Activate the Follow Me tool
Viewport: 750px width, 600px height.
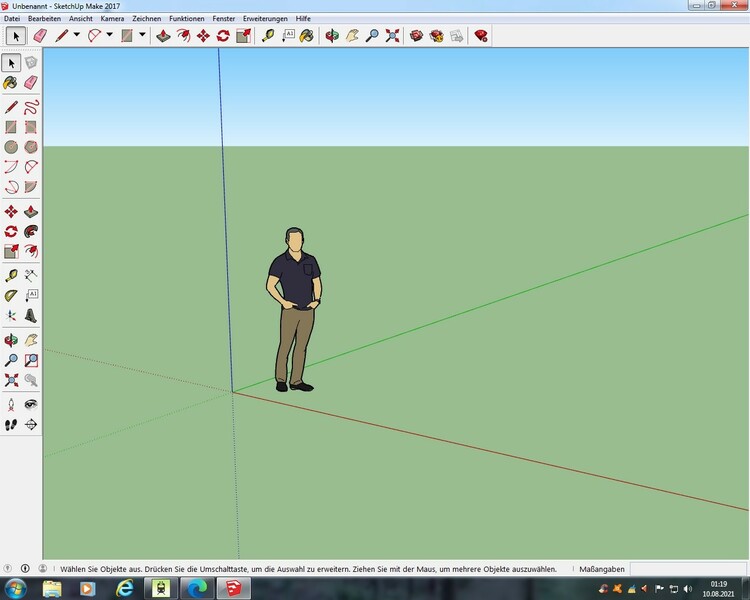[x=31, y=231]
